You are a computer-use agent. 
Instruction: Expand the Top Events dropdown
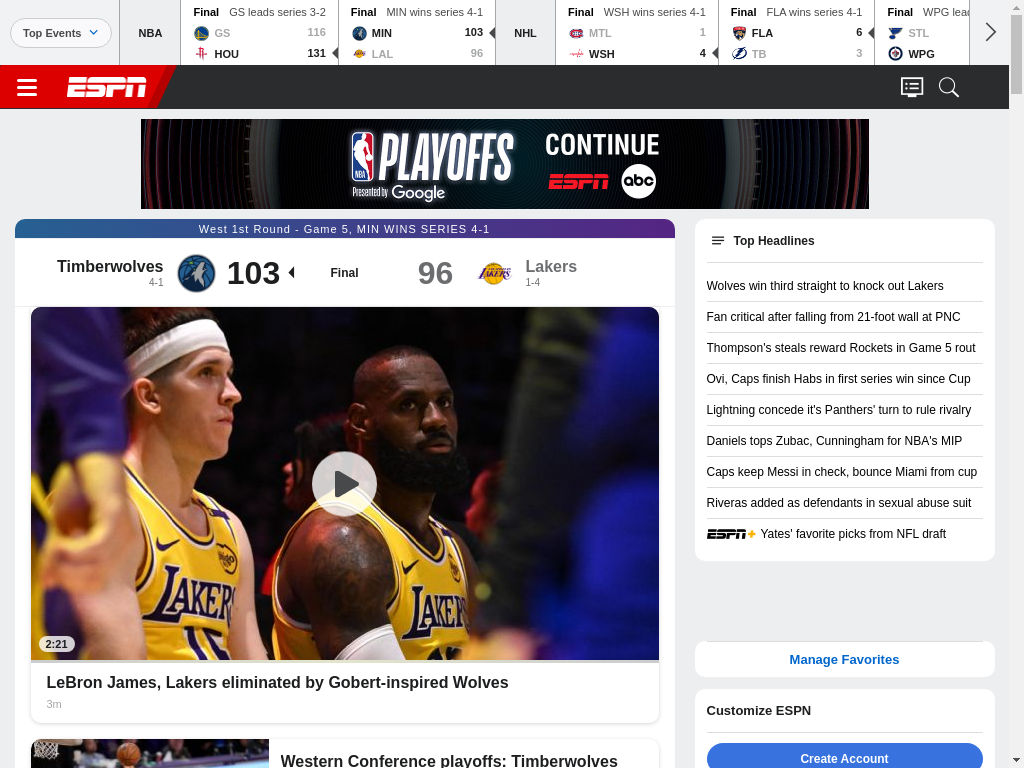[61, 33]
